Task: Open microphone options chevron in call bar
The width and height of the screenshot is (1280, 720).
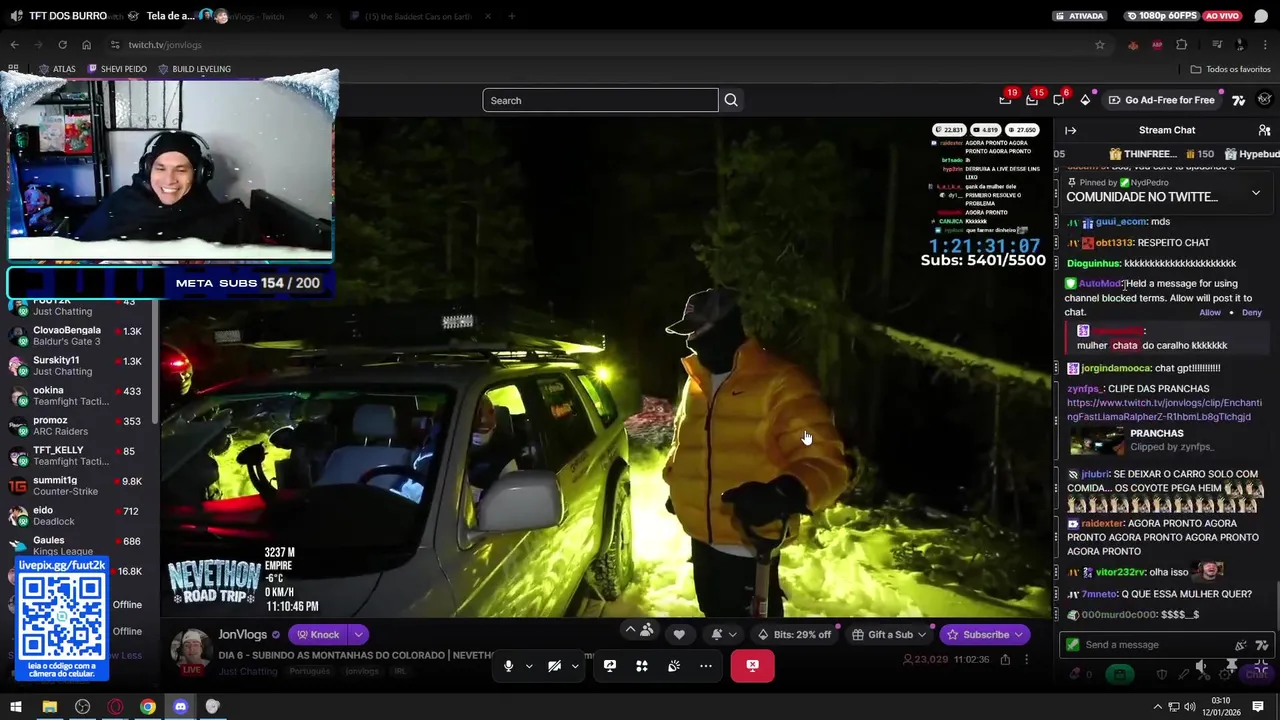Action: pos(529,666)
